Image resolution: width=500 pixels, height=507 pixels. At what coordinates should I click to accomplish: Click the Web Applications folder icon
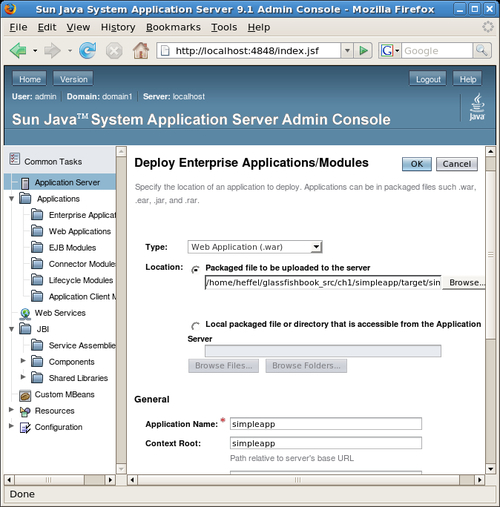coord(37,231)
